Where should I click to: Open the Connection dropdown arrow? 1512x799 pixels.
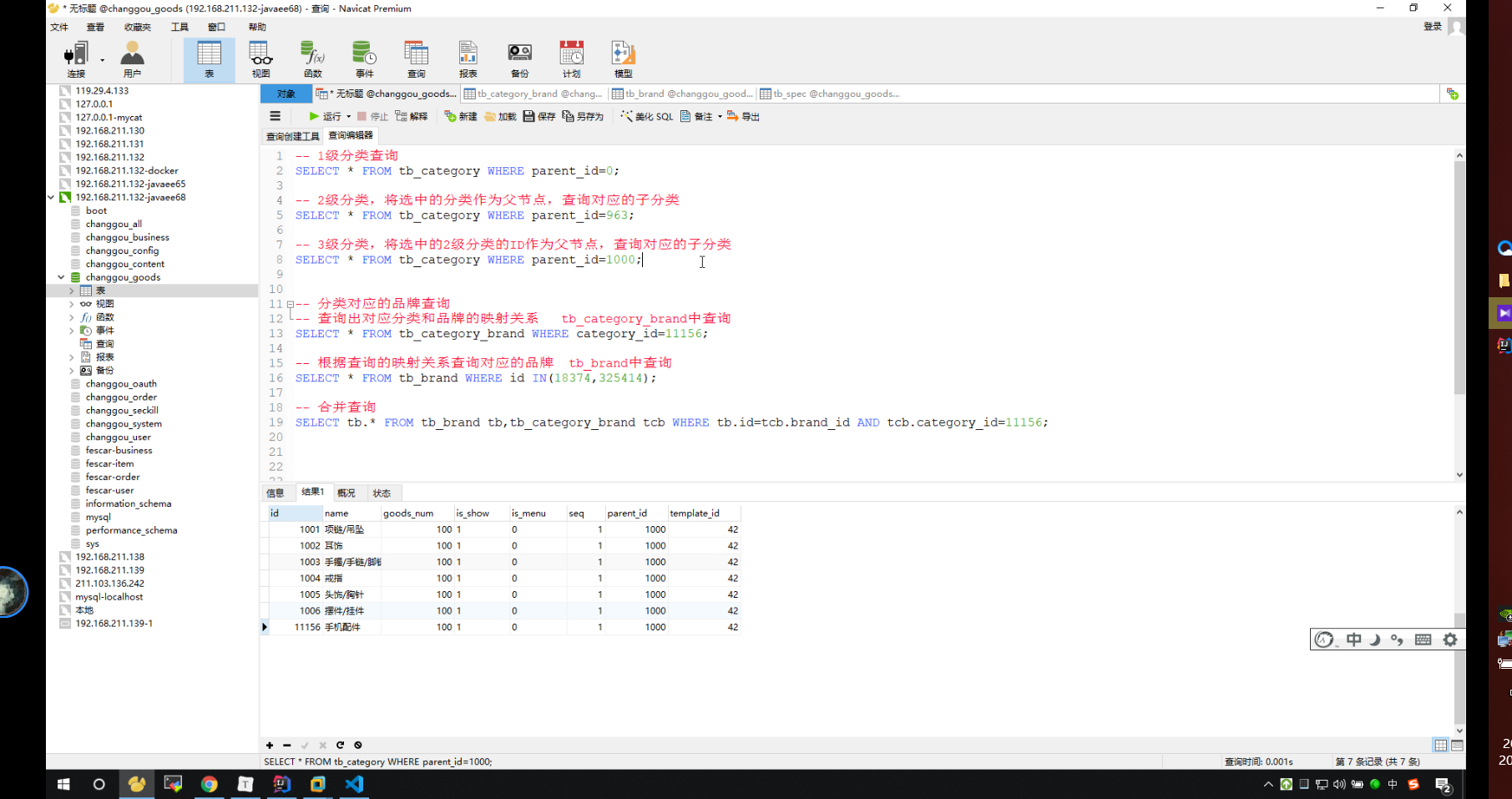click(103, 60)
